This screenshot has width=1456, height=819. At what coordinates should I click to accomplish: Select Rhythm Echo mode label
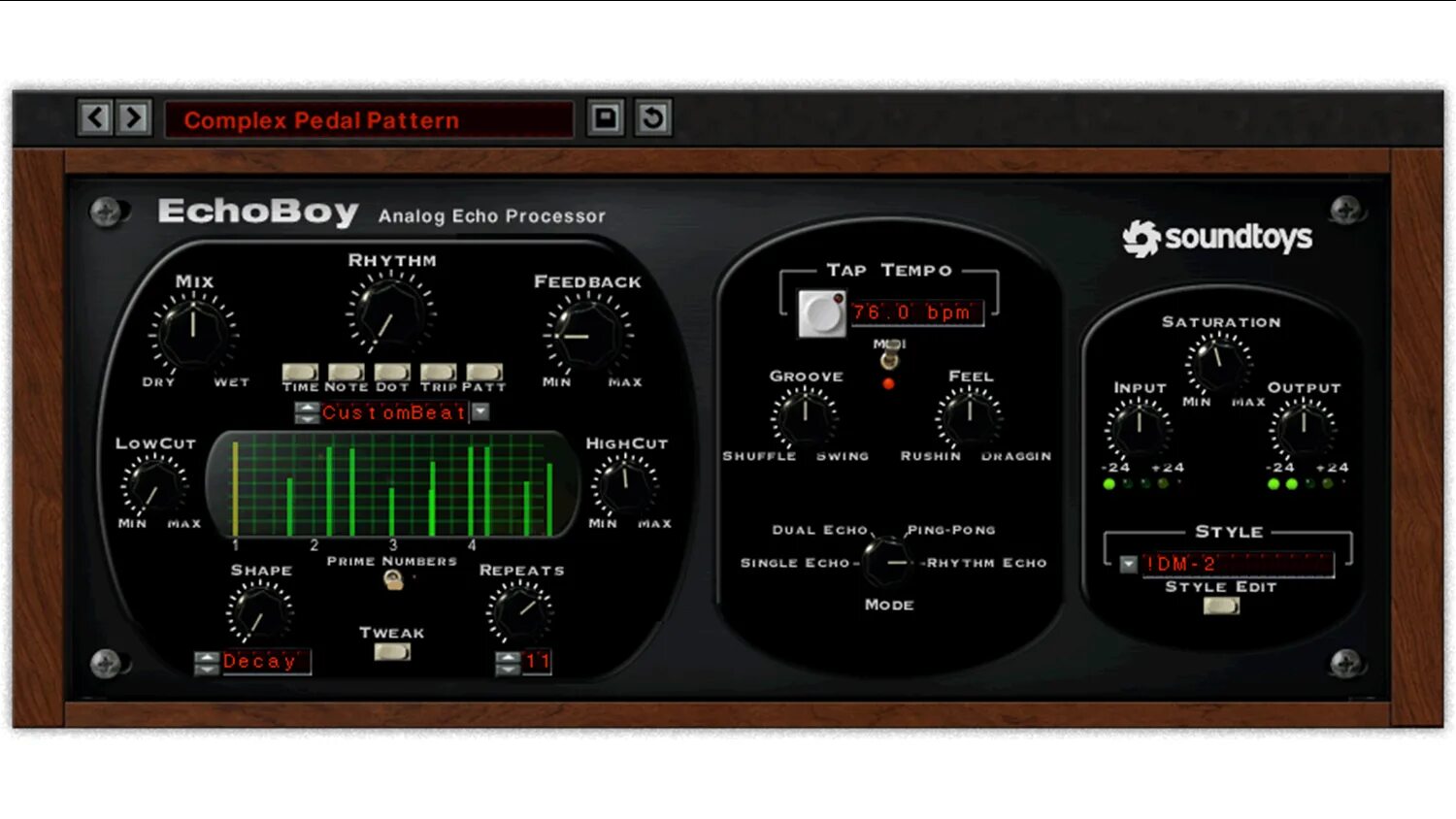987,563
